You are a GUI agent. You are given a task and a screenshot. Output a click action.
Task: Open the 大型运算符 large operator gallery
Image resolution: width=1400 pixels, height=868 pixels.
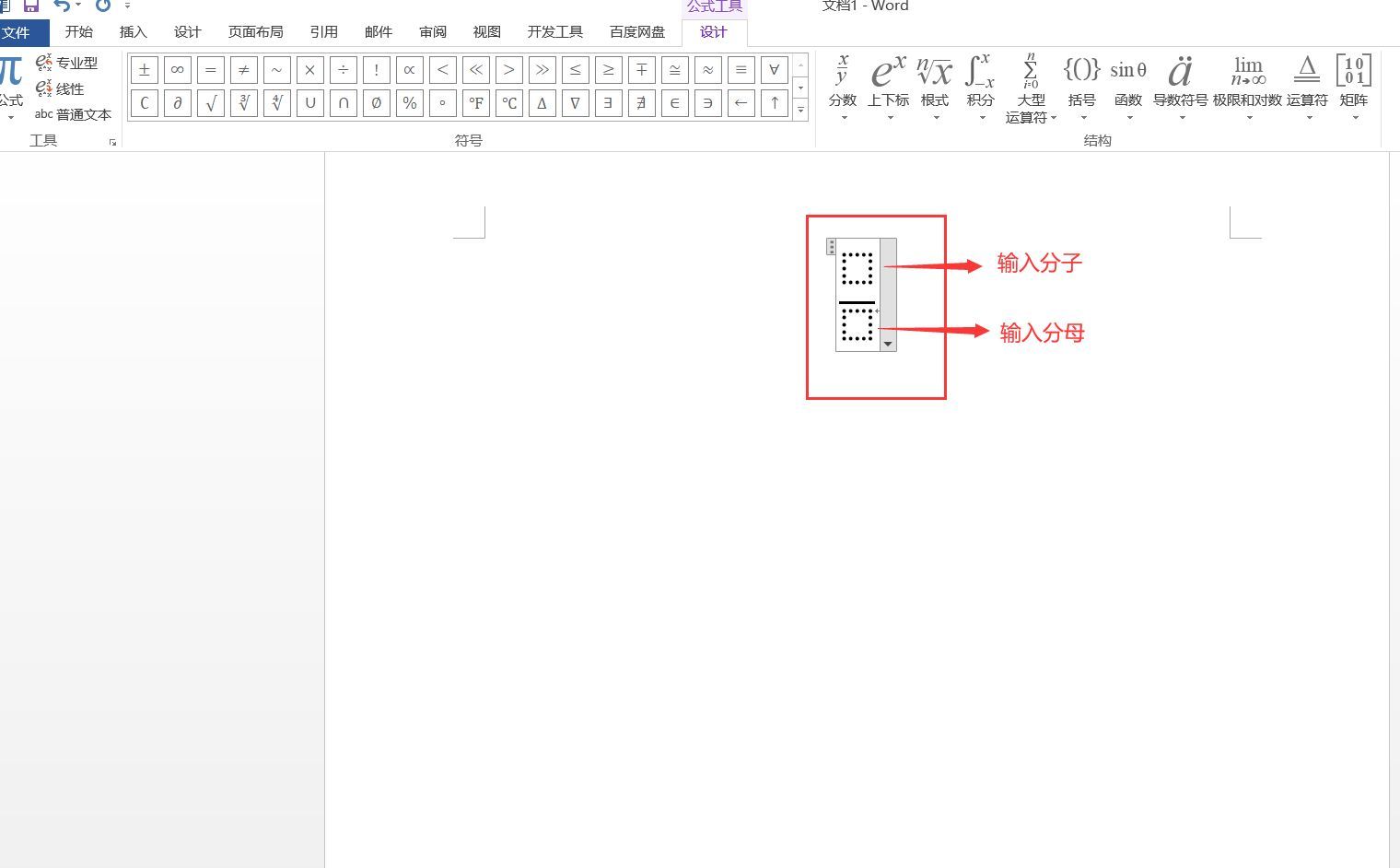1031,88
